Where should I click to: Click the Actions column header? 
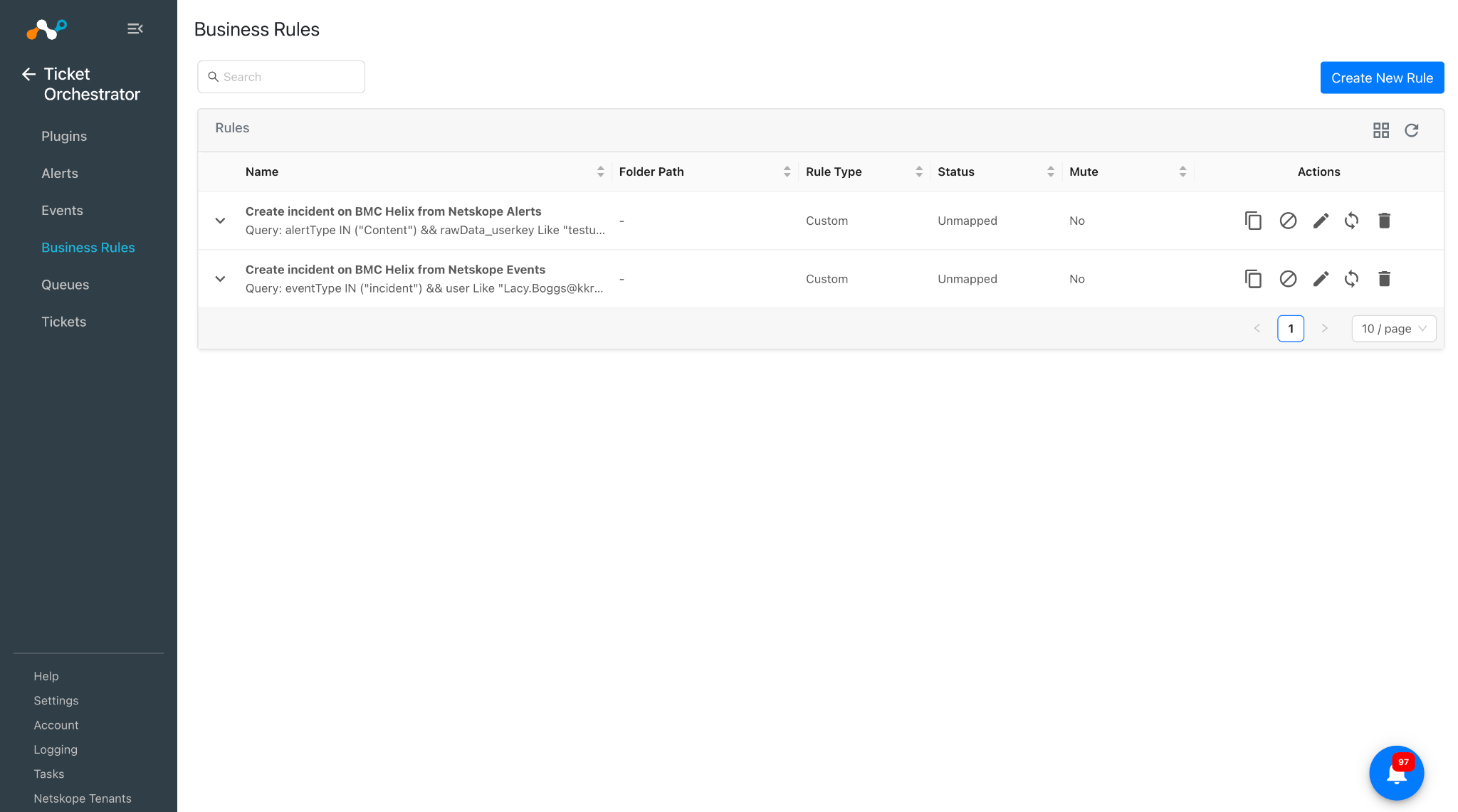pyautogui.click(x=1319, y=172)
